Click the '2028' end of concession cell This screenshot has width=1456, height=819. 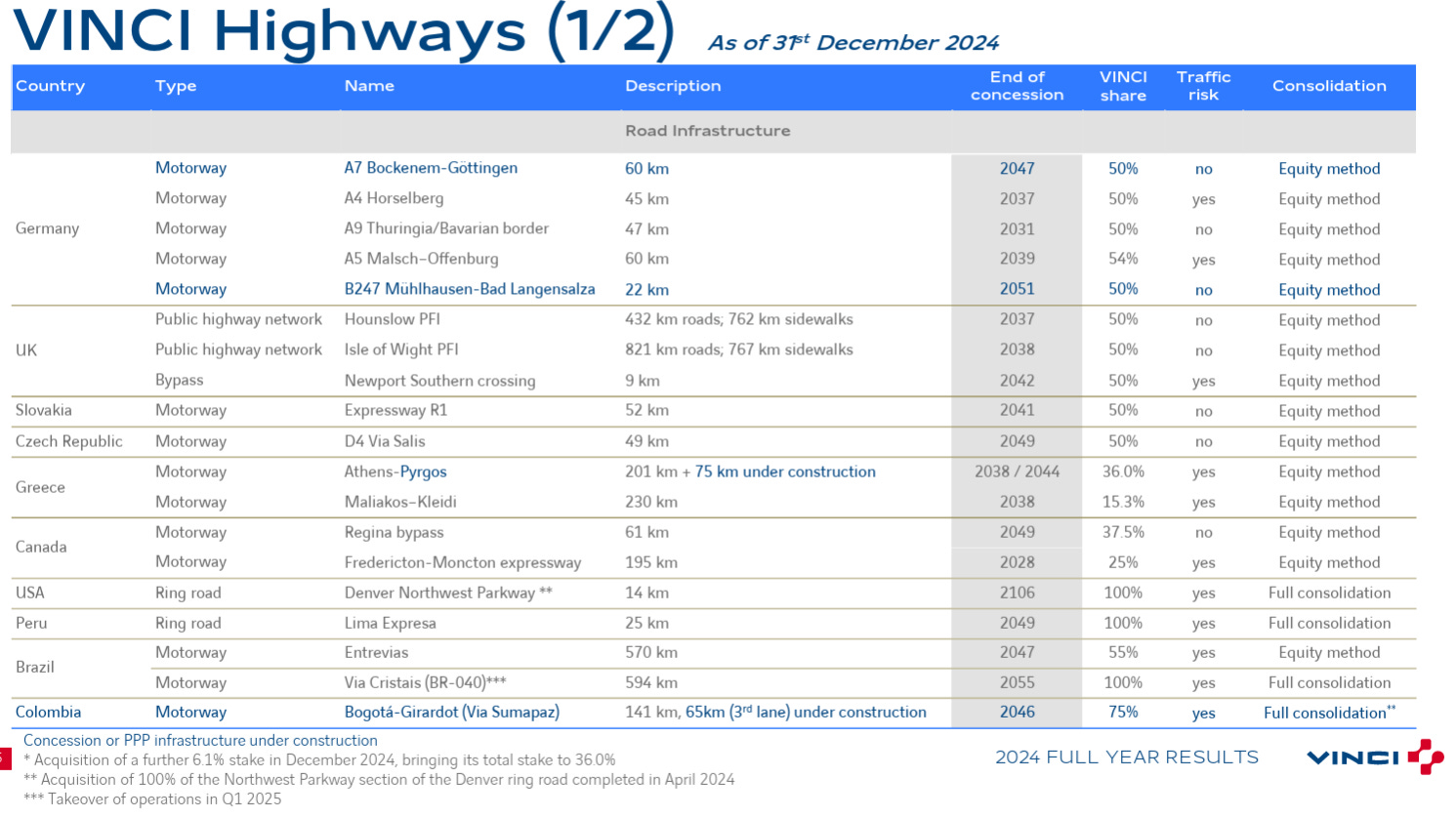point(1017,562)
